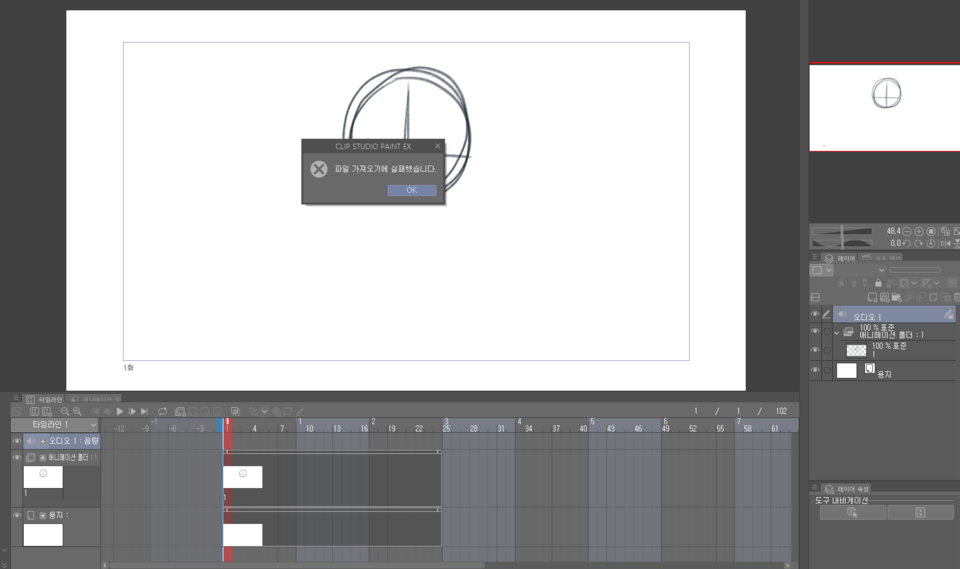Image resolution: width=960 pixels, height=569 pixels.
Task: Play the animation in the timeline
Action: 120,412
